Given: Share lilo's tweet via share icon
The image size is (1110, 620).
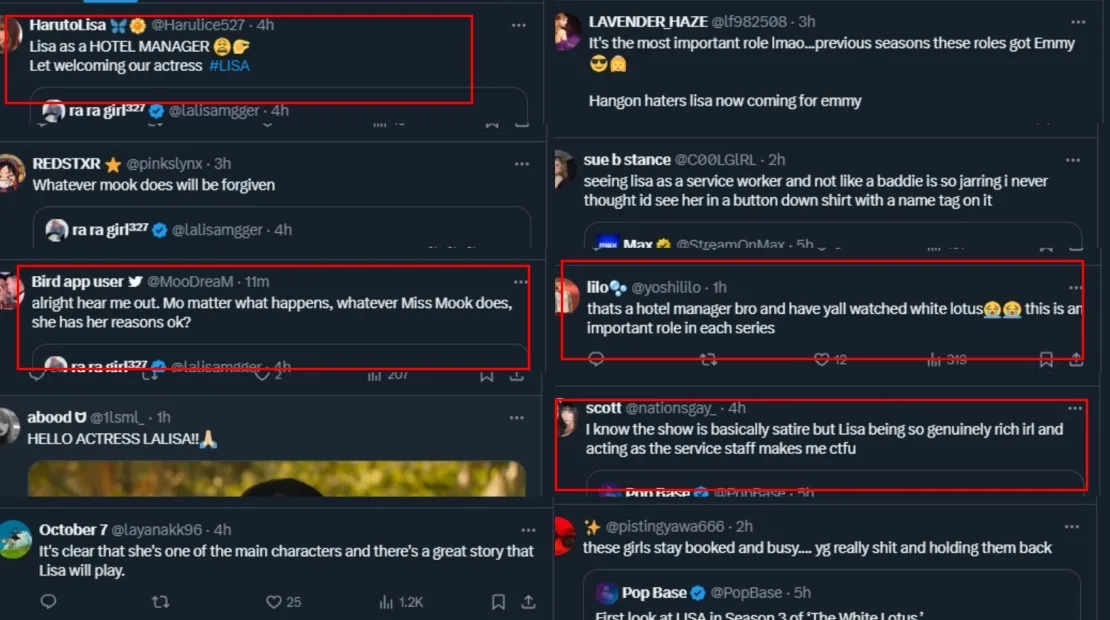Looking at the screenshot, I should click(1076, 359).
